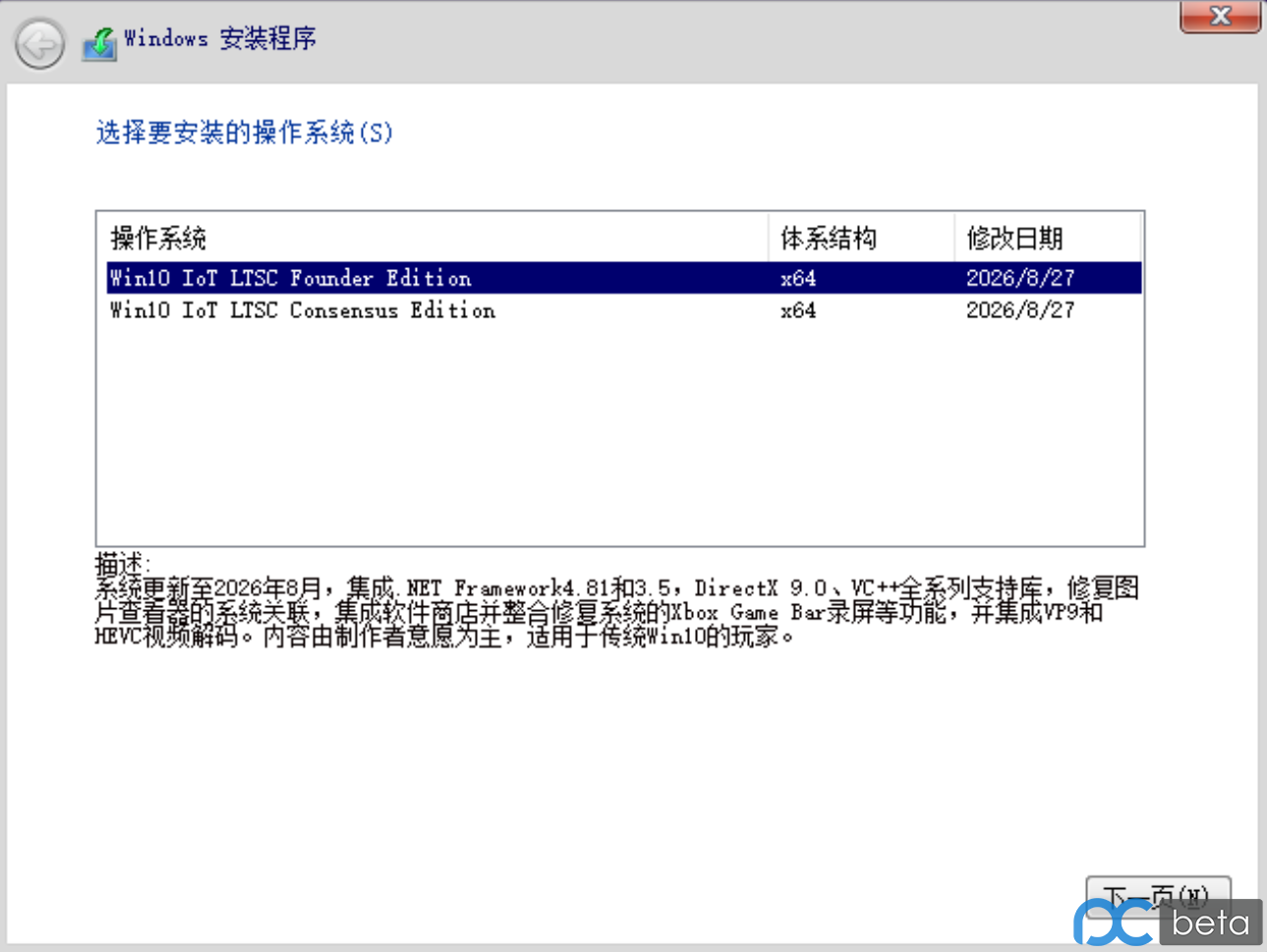Click the description line ending 适用于传统Win10的玩家

tap(444, 637)
